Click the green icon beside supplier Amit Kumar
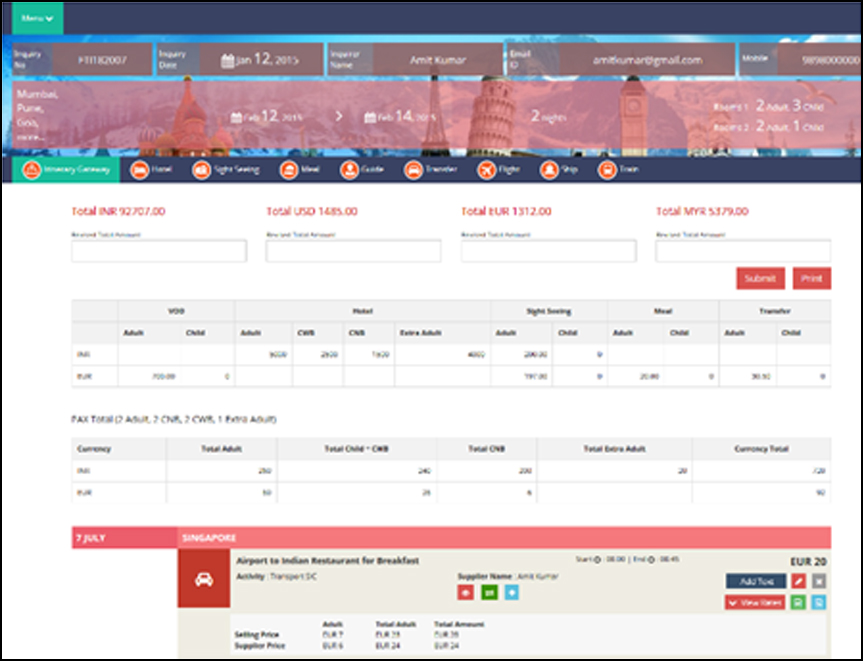 click(489, 592)
